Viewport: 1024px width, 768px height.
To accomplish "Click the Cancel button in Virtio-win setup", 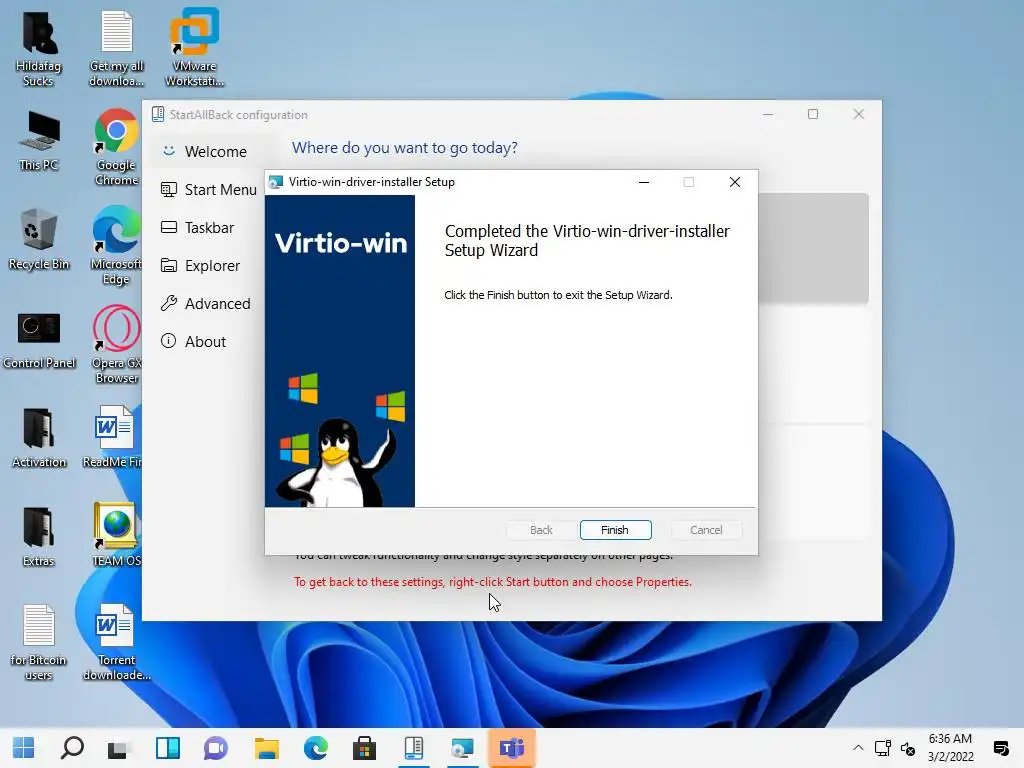I will click(706, 530).
